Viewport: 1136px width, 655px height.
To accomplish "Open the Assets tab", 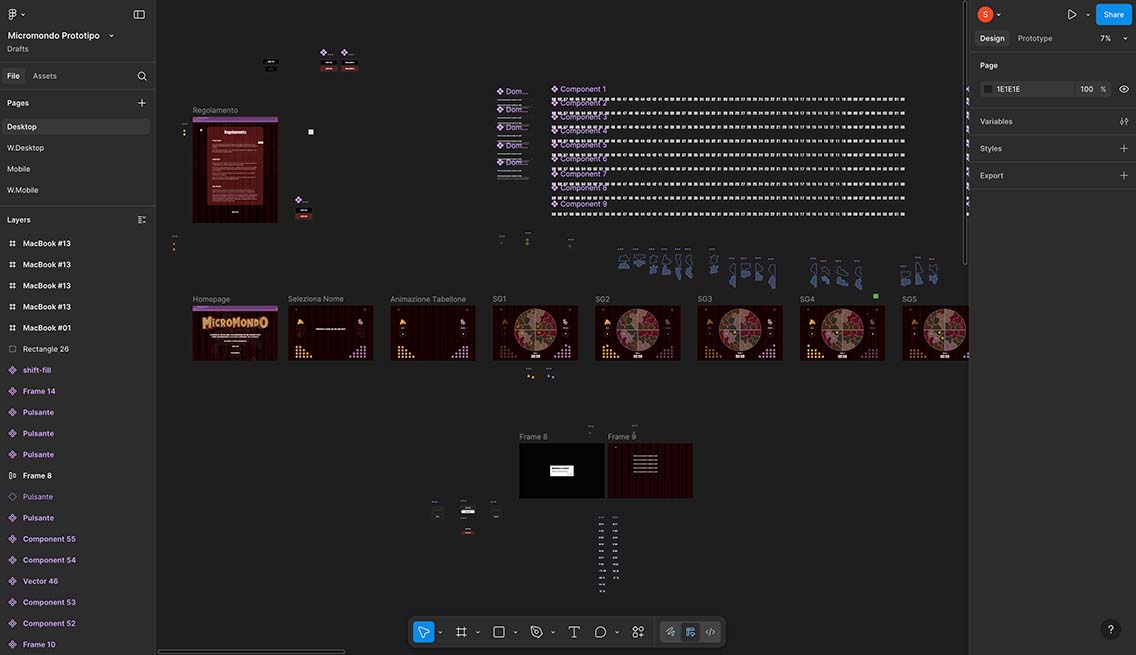I will [44, 76].
